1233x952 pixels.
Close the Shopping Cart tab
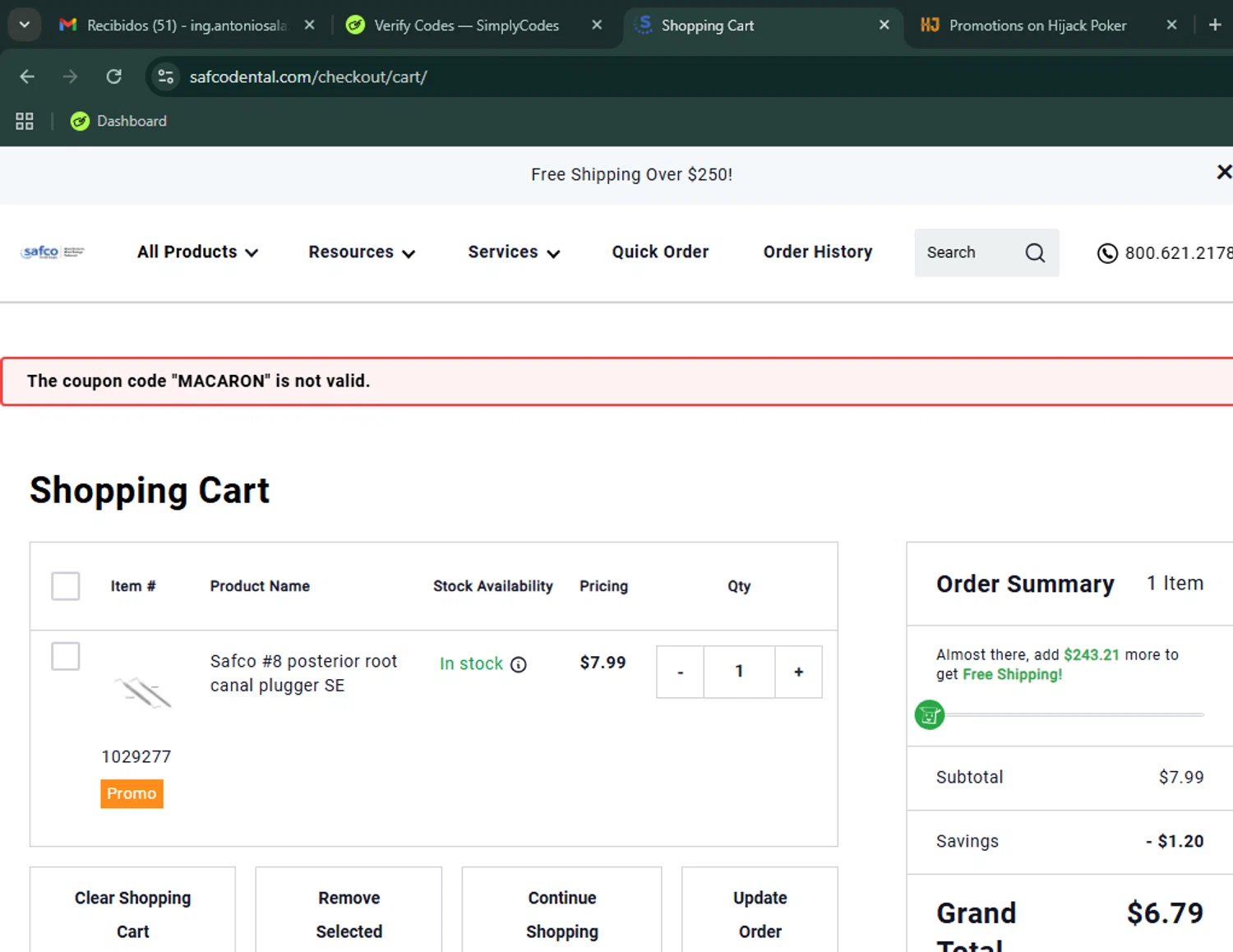point(884,25)
